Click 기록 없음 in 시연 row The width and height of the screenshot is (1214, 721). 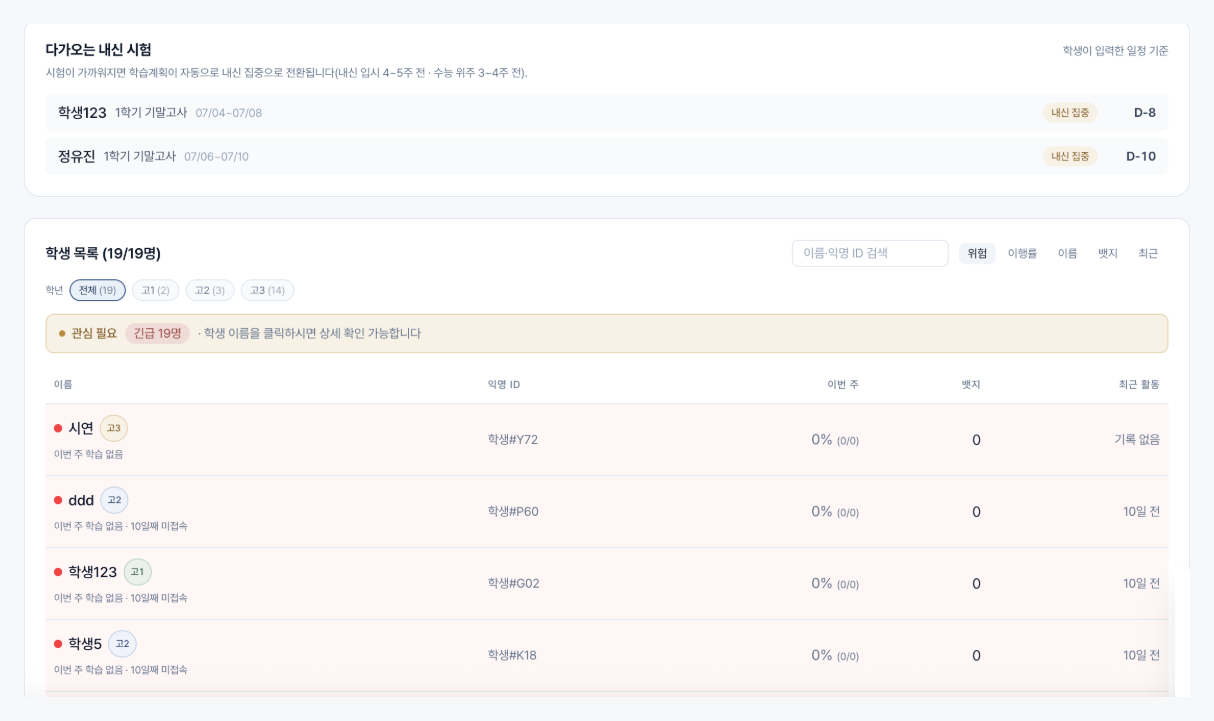point(1137,439)
